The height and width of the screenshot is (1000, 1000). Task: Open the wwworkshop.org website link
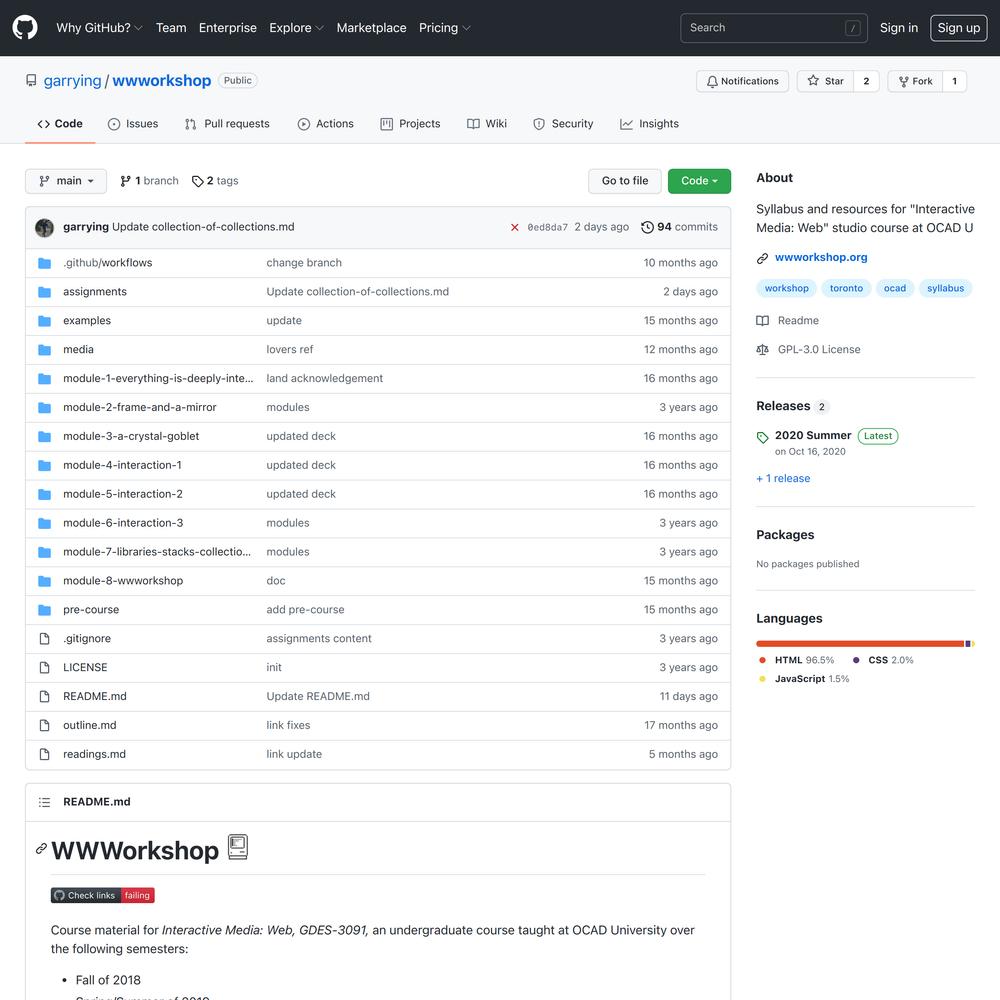pyautogui.click(x=821, y=257)
